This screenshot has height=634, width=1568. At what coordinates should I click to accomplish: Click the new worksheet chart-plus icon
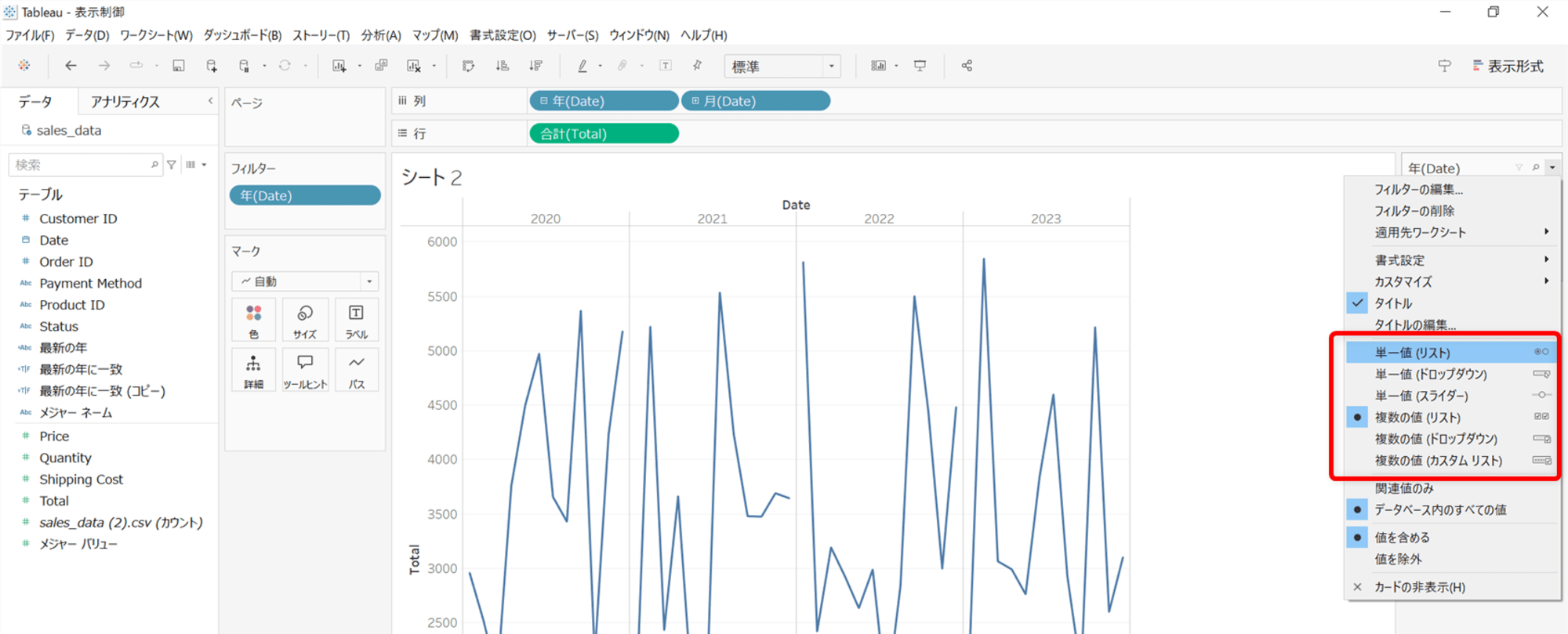pos(339,66)
